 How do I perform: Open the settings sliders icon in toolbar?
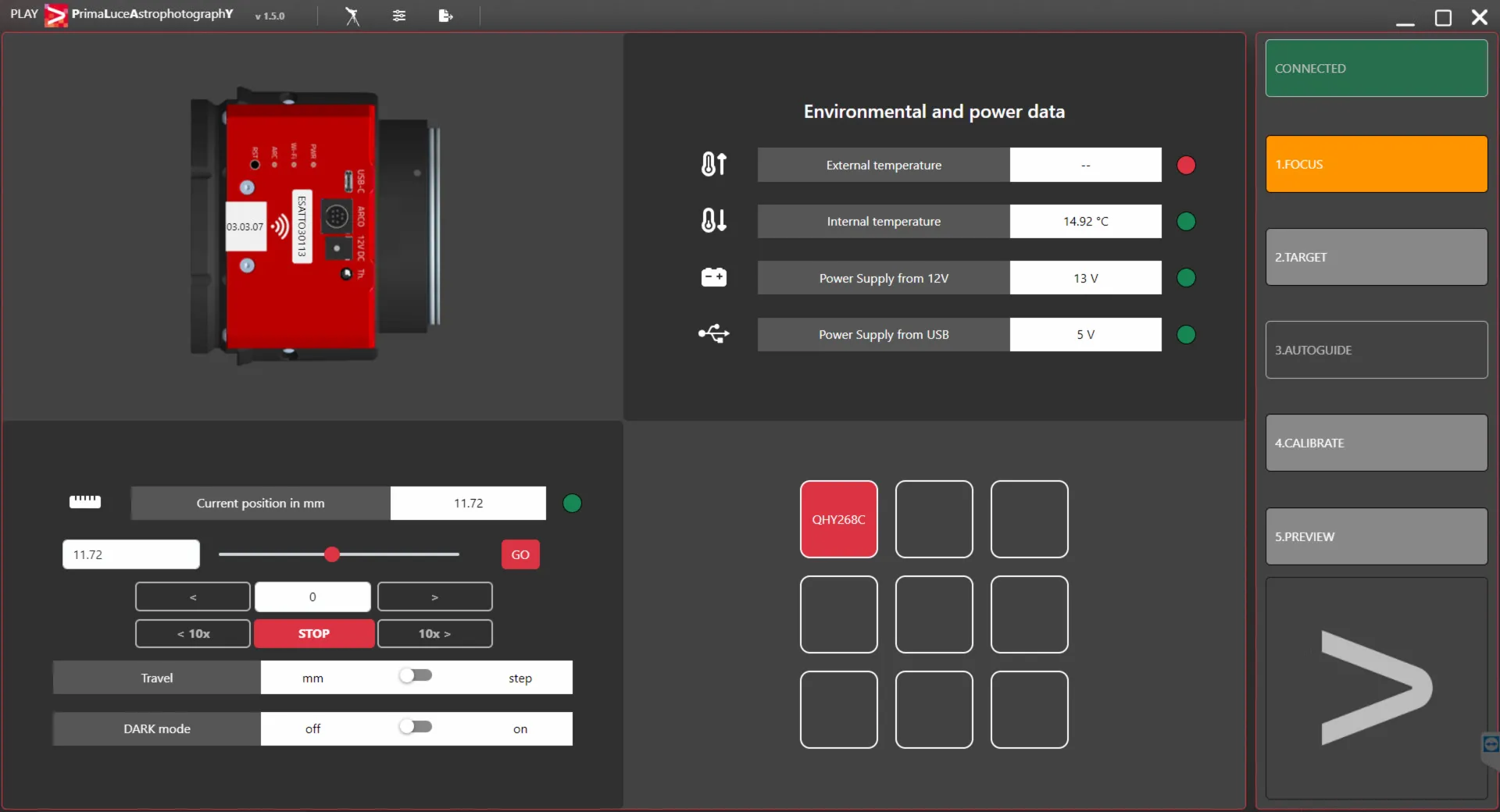tap(399, 16)
